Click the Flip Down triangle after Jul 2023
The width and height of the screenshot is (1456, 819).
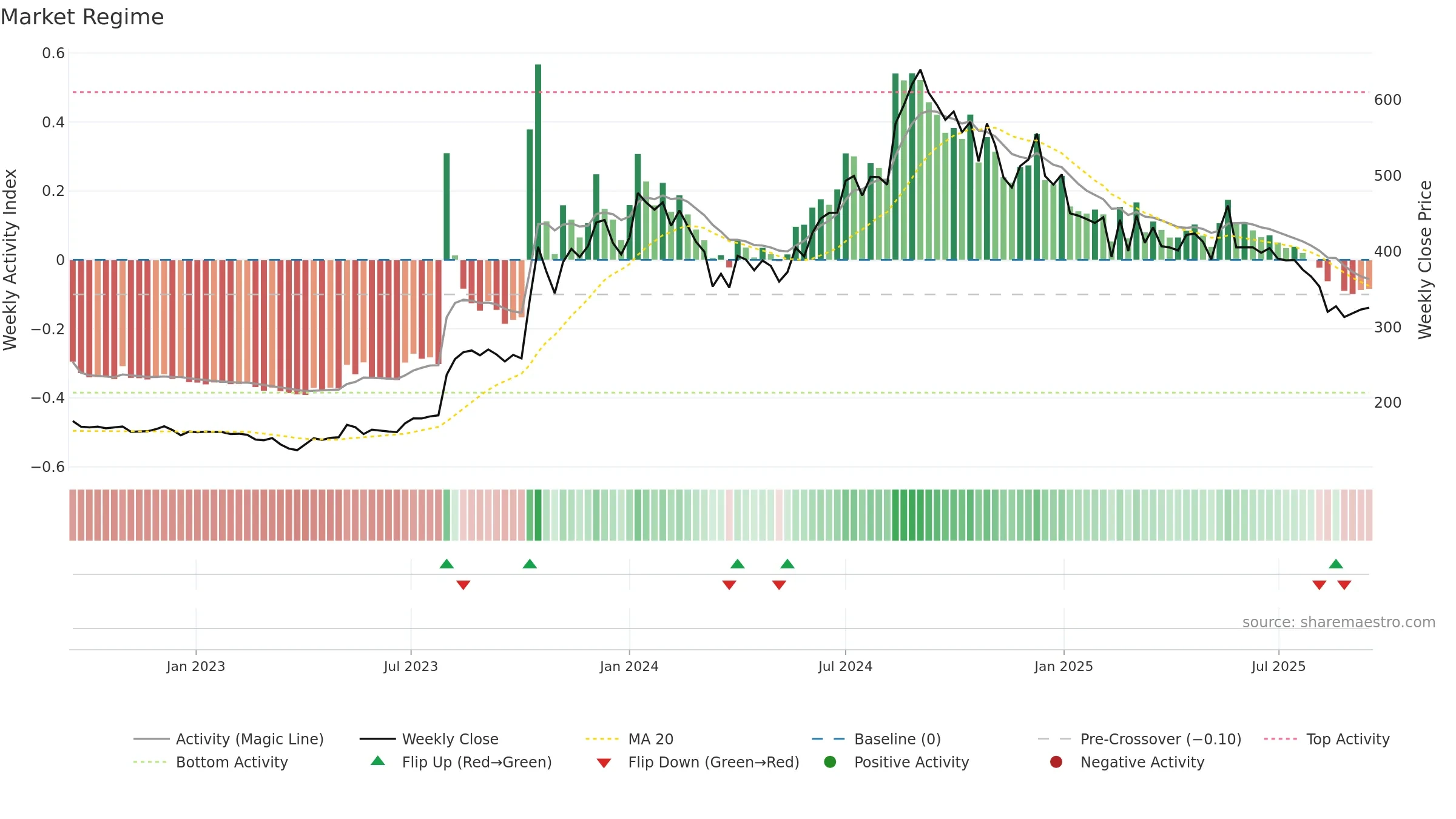coord(463,585)
